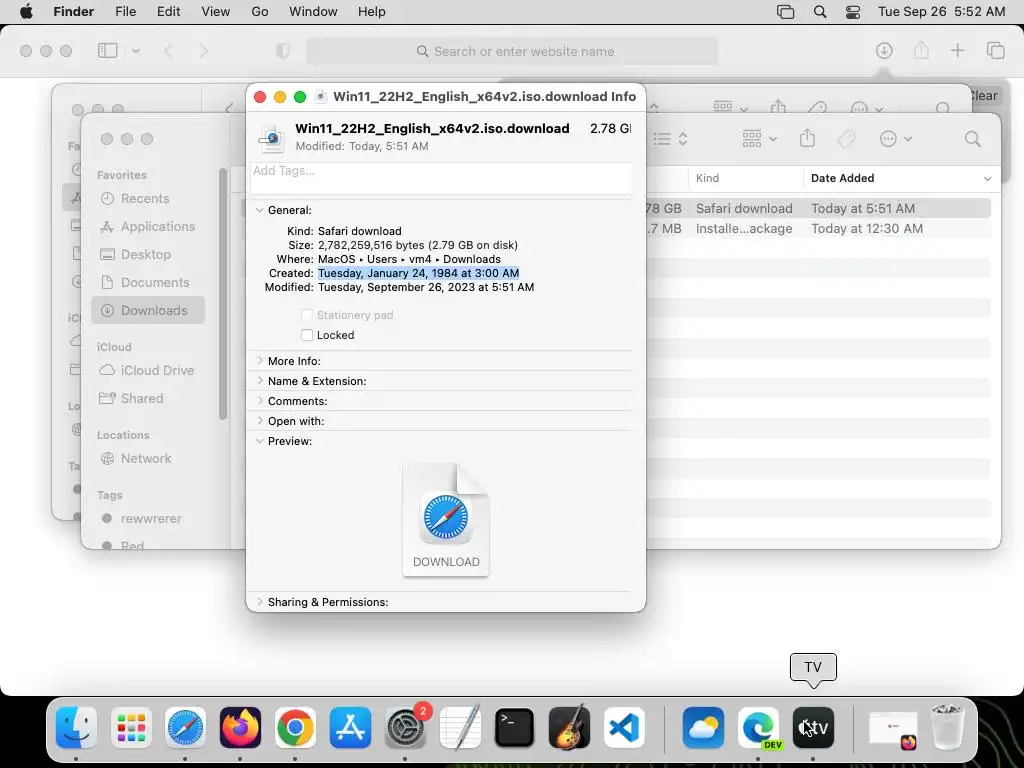The image size is (1024, 768).
Task: Click Safari address search field
Action: (x=512, y=51)
